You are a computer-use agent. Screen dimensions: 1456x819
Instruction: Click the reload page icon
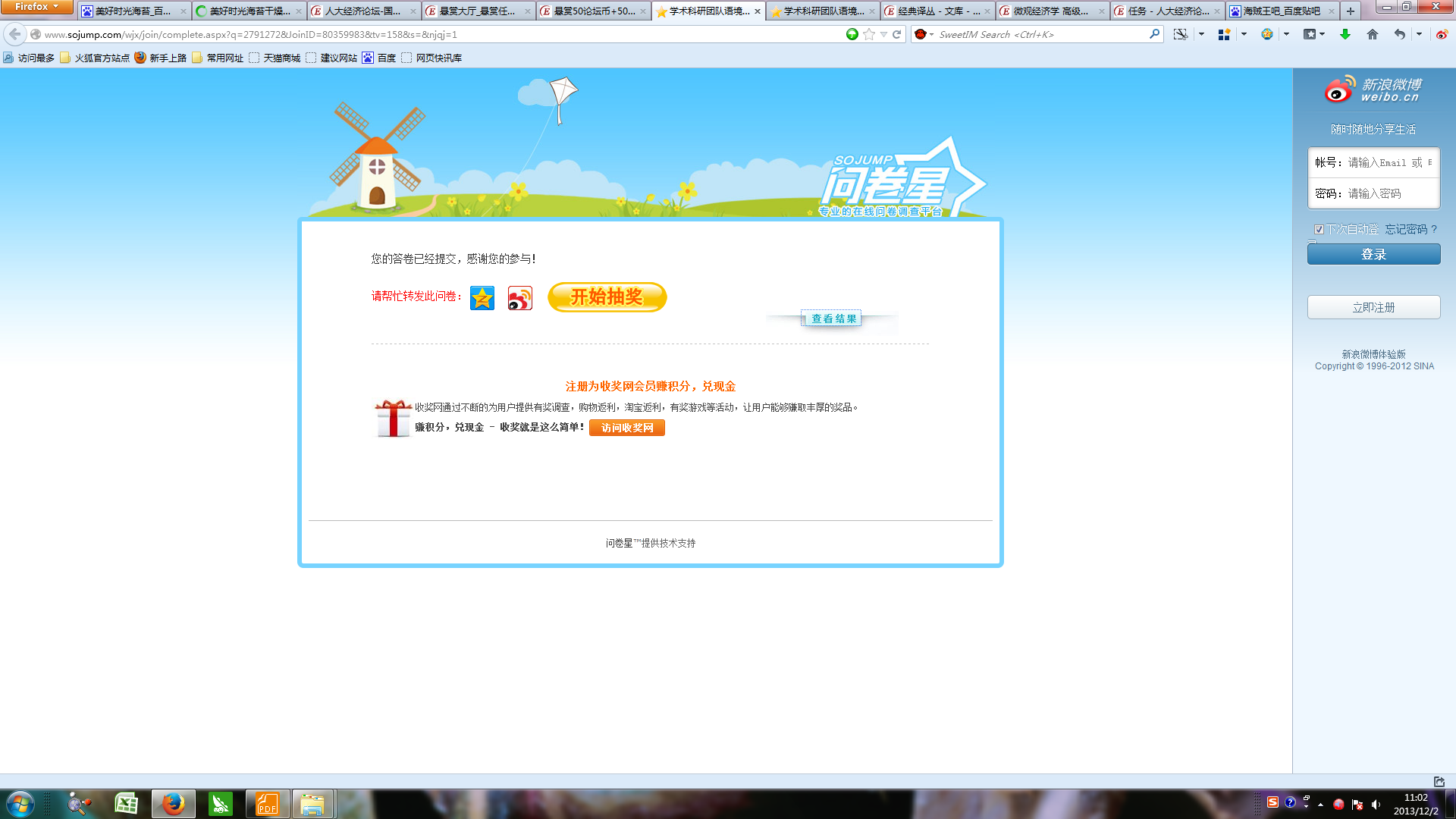(x=896, y=34)
